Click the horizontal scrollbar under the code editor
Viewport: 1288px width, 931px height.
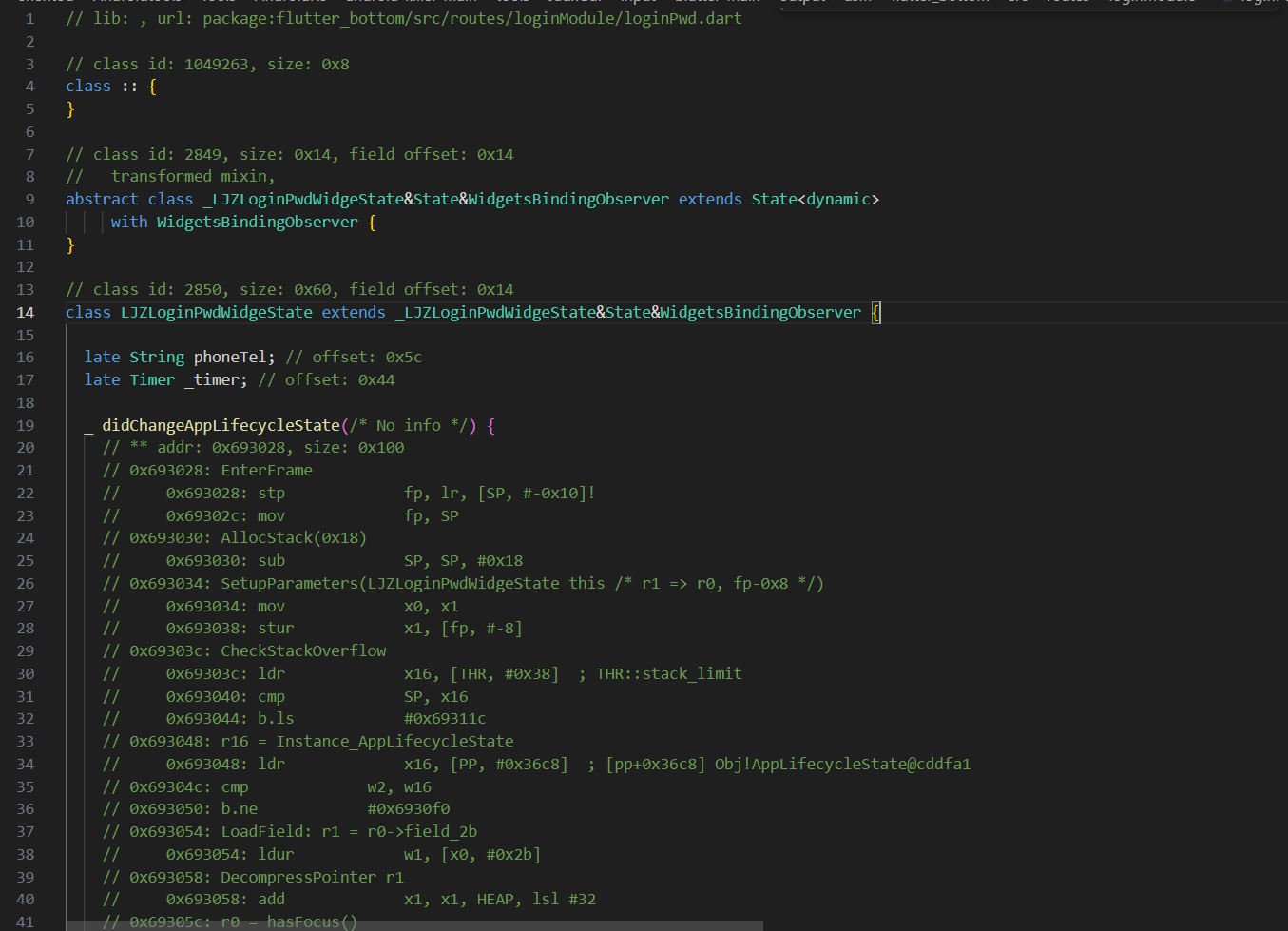(x=414, y=925)
